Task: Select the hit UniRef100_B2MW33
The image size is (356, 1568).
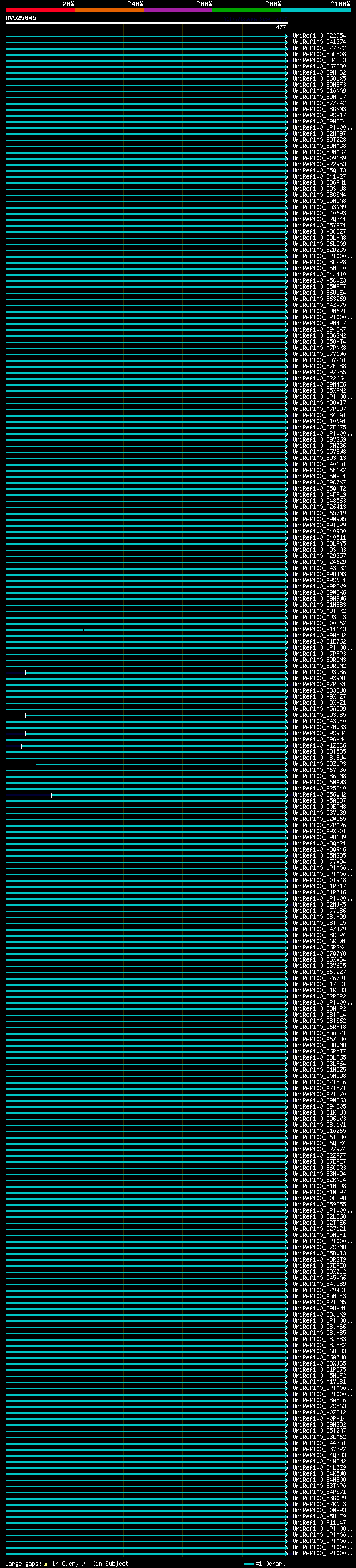Action: click(x=319, y=728)
